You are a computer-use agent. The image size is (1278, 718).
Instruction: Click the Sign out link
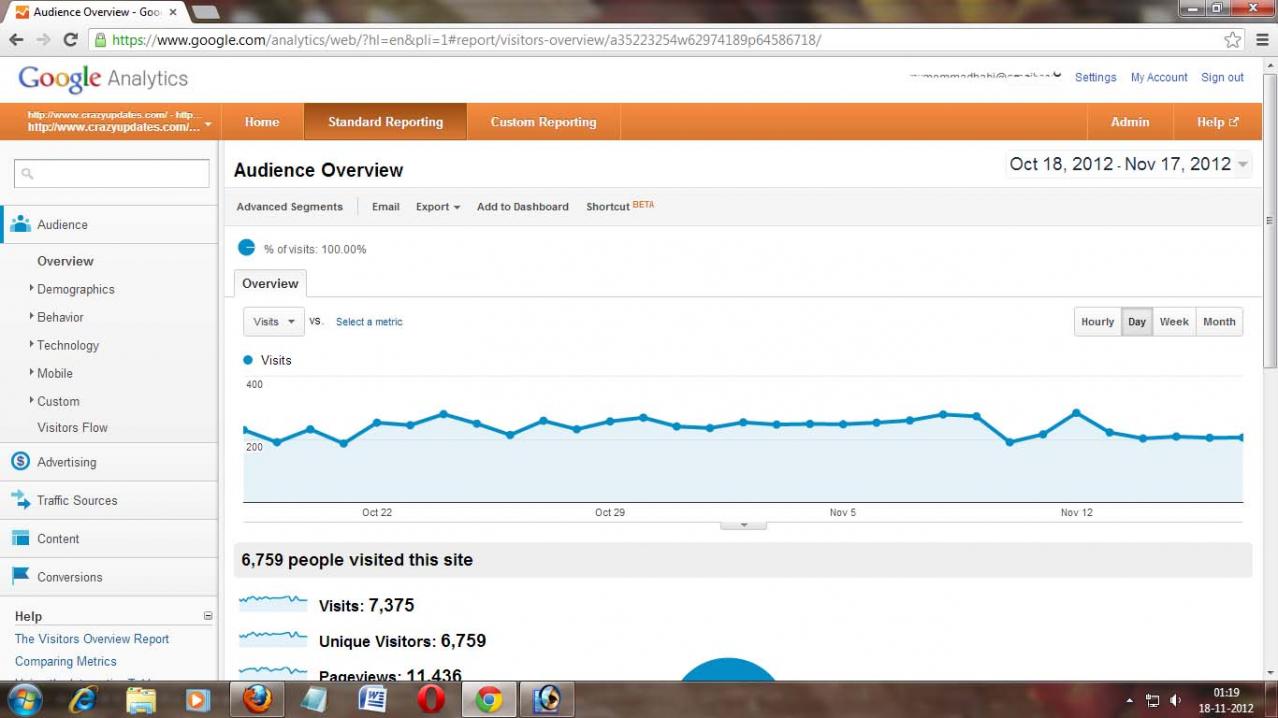[x=1222, y=77]
